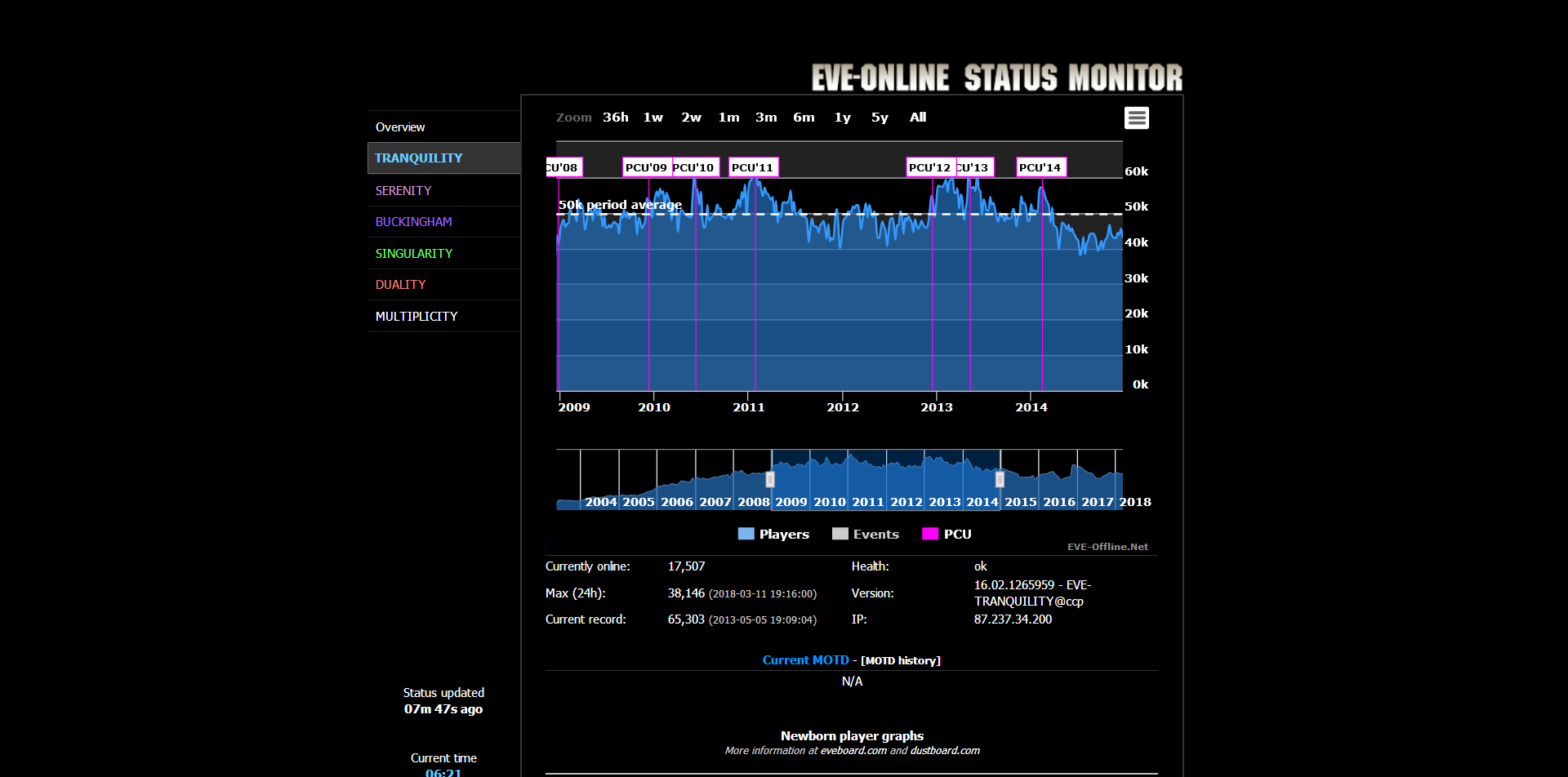Set chart zoom to 1w

pyautogui.click(x=653, y=118)
